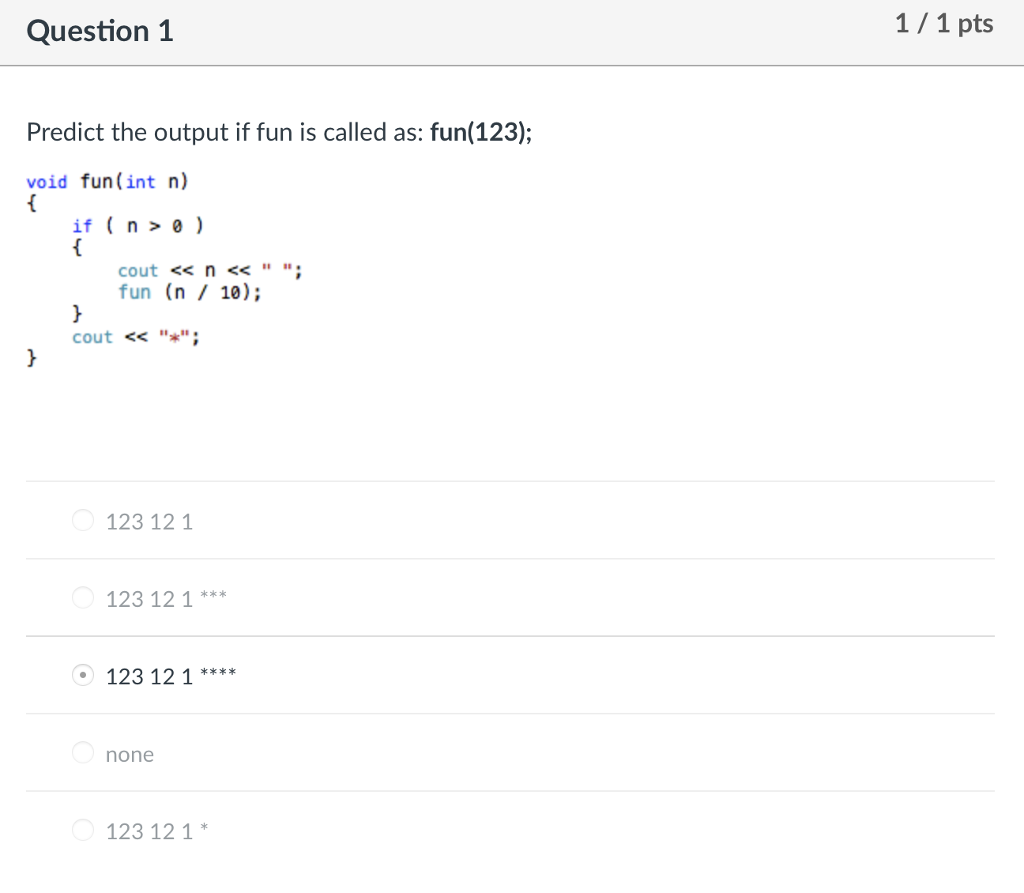Click the answer label text "123 12 1 ****"
Screen dimensions: 1024x893
tap(170, 676)
